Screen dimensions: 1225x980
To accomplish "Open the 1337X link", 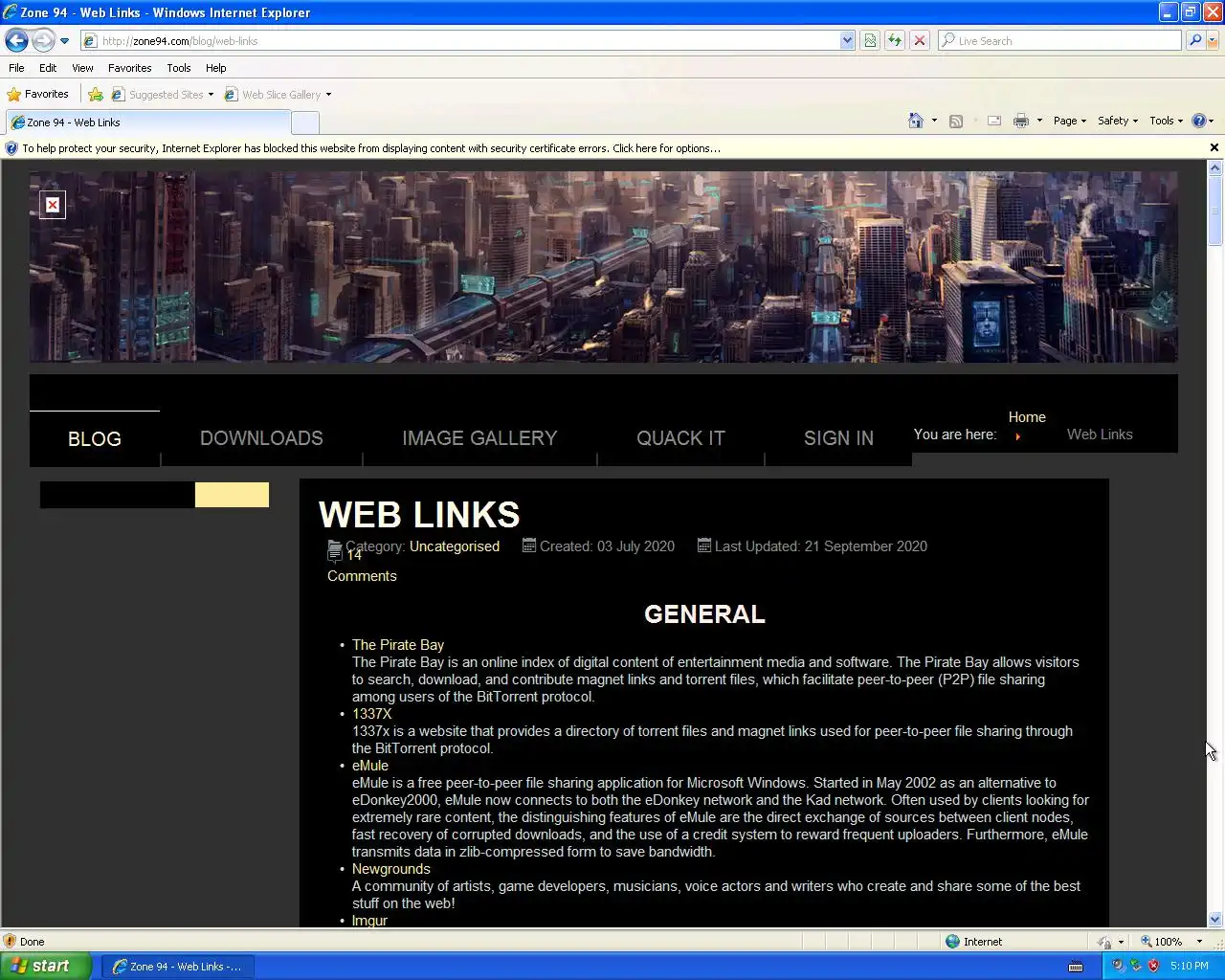I will (x=371, y=714).
